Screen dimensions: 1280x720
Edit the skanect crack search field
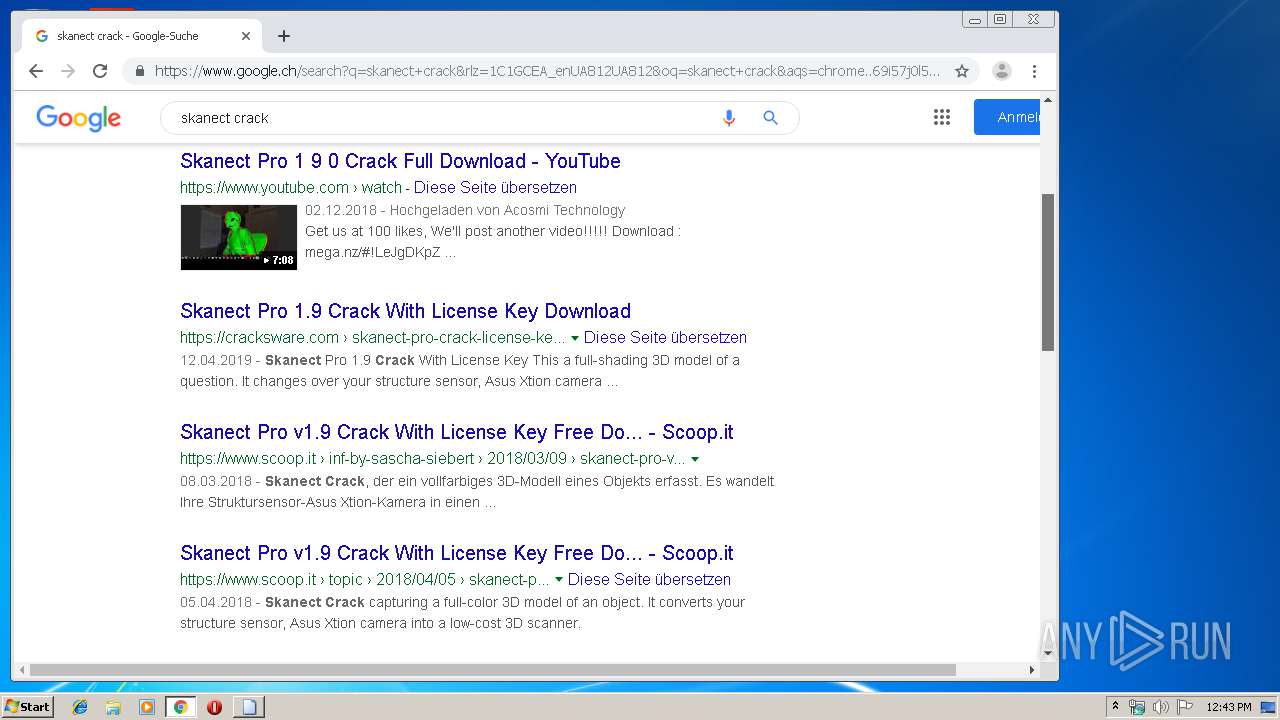coord(440,118)
